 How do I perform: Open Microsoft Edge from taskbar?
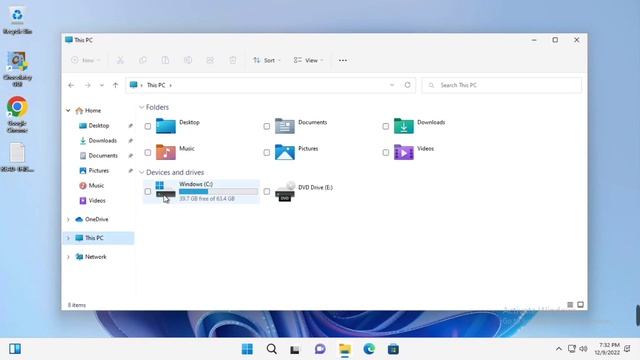[x=369, y=349]
